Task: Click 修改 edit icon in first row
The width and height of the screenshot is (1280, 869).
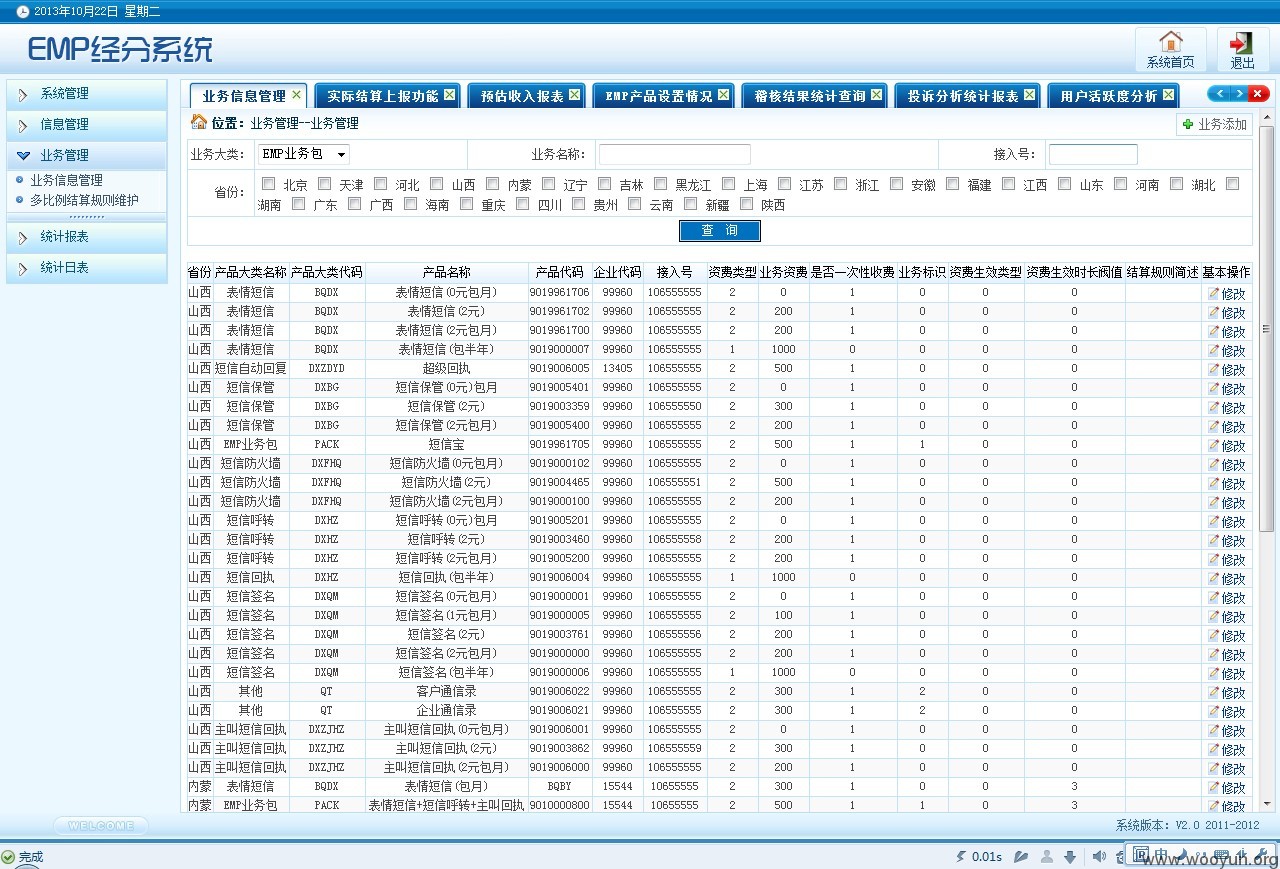Action: tap(1226, 293)
